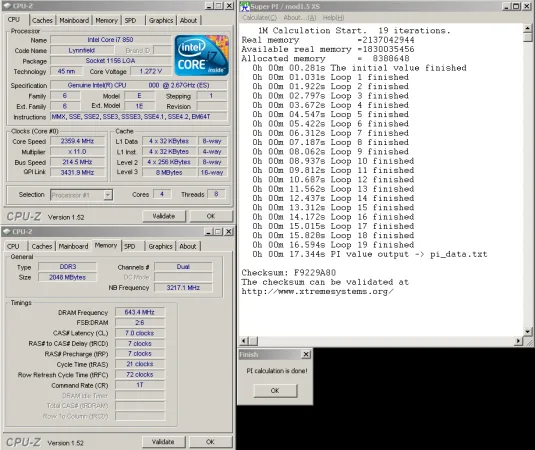Click the QPI Link value 3431.9 MHz
Viewport: 535px width, 450px height.
(77, 172)
